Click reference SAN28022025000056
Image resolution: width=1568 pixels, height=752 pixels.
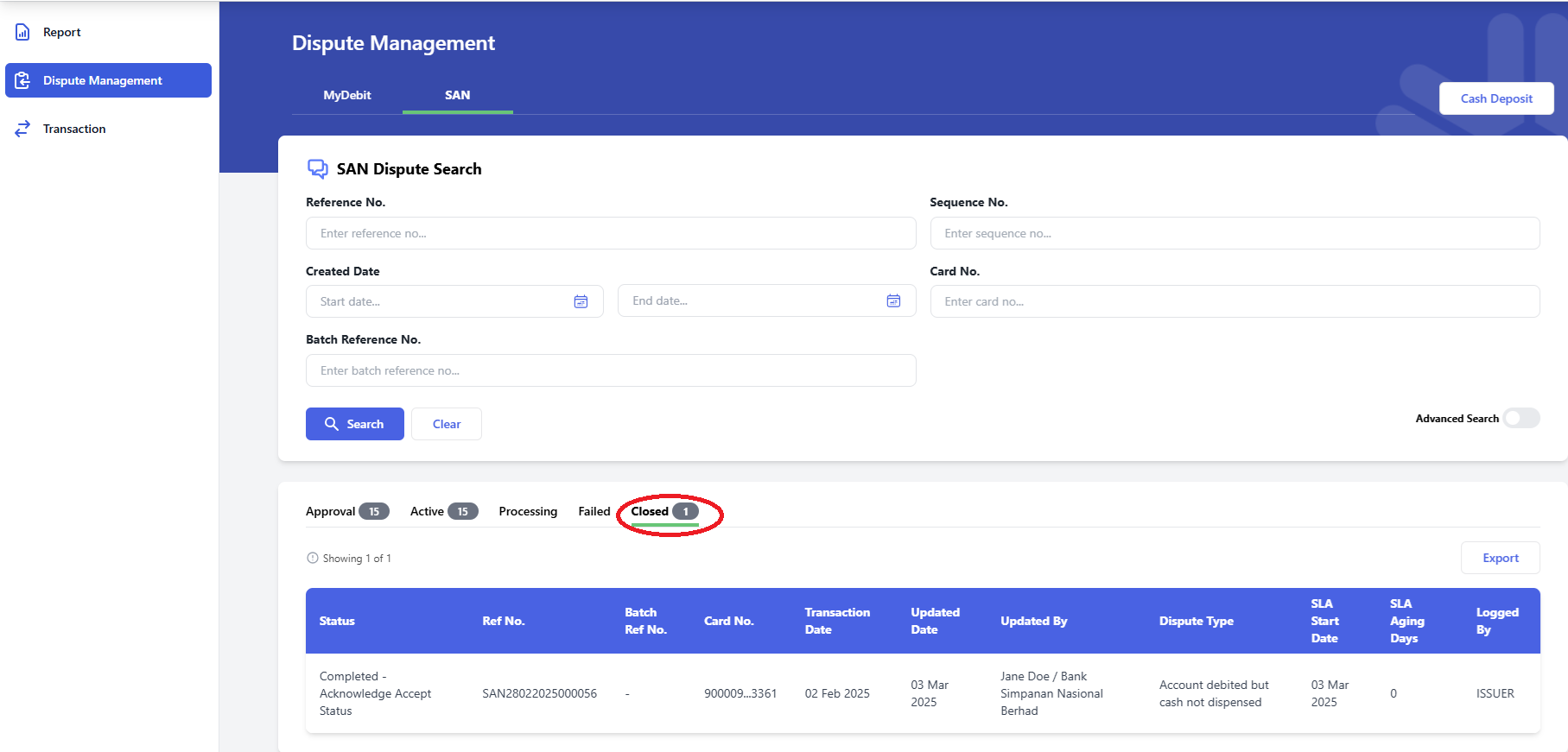[x=539, y=693]
